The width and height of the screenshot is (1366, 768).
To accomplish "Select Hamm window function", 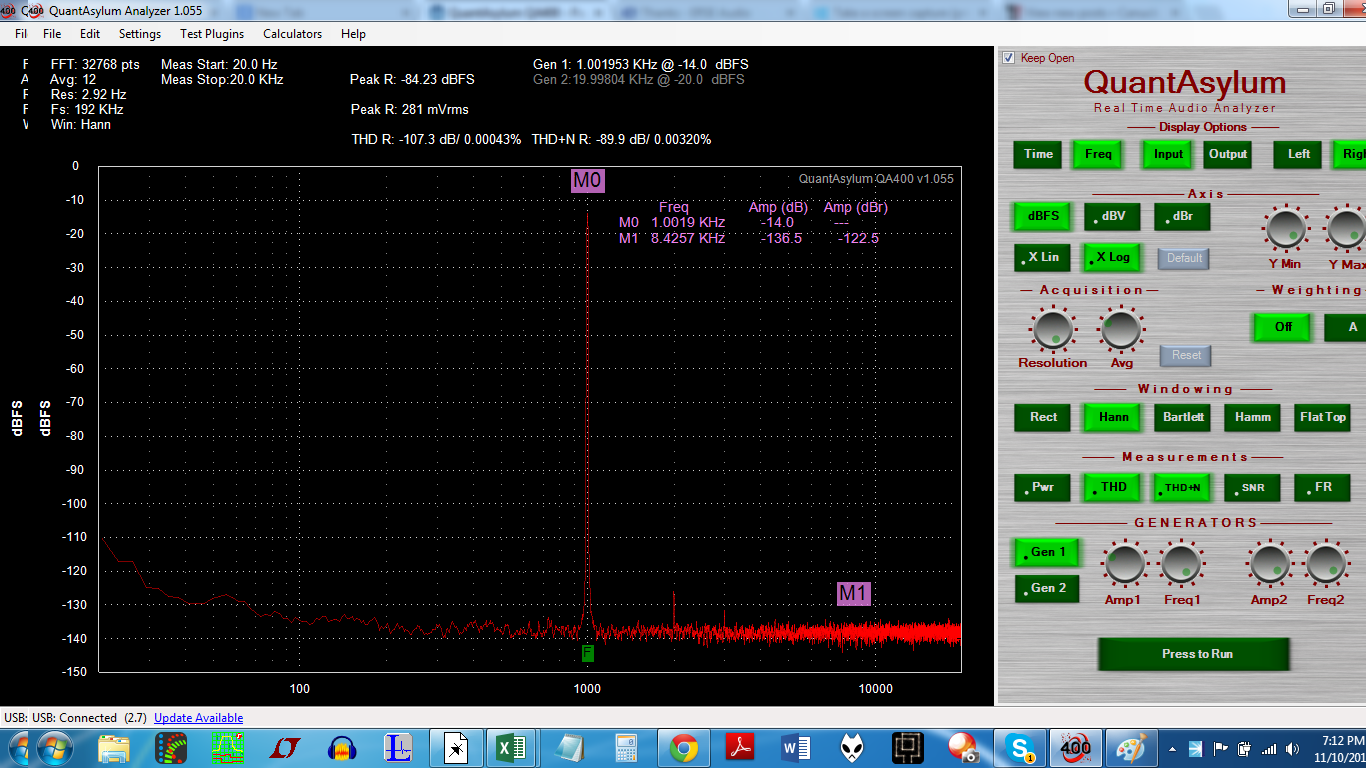I will [x=1253, y=417].
